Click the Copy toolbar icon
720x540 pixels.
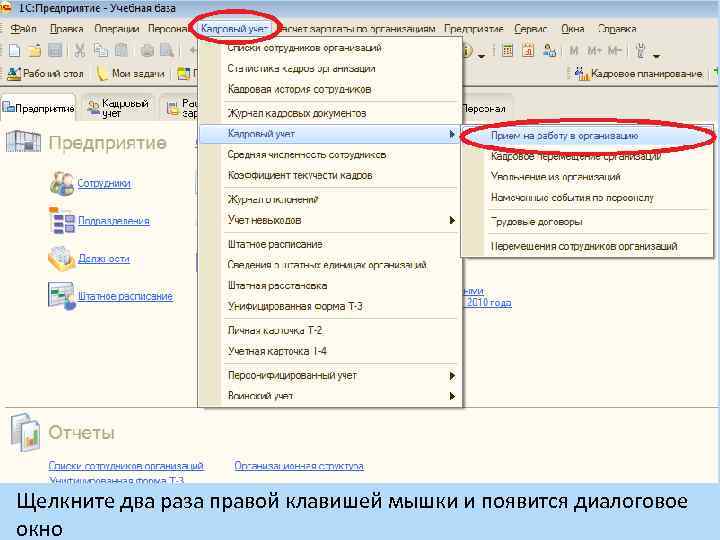[x=101, y=51]
